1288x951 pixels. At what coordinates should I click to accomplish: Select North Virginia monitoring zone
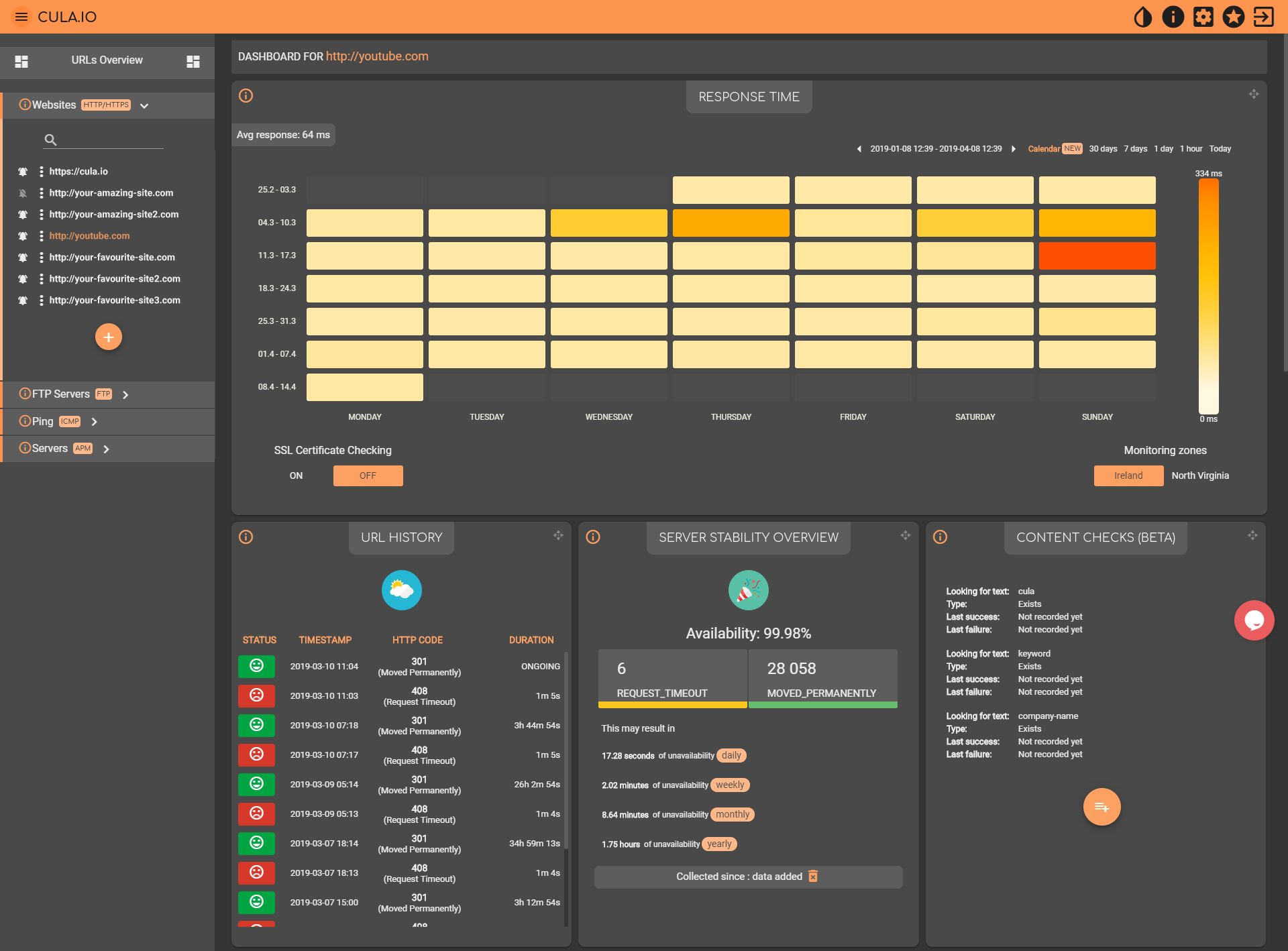pyautogui.click(x=1199, y=475)
